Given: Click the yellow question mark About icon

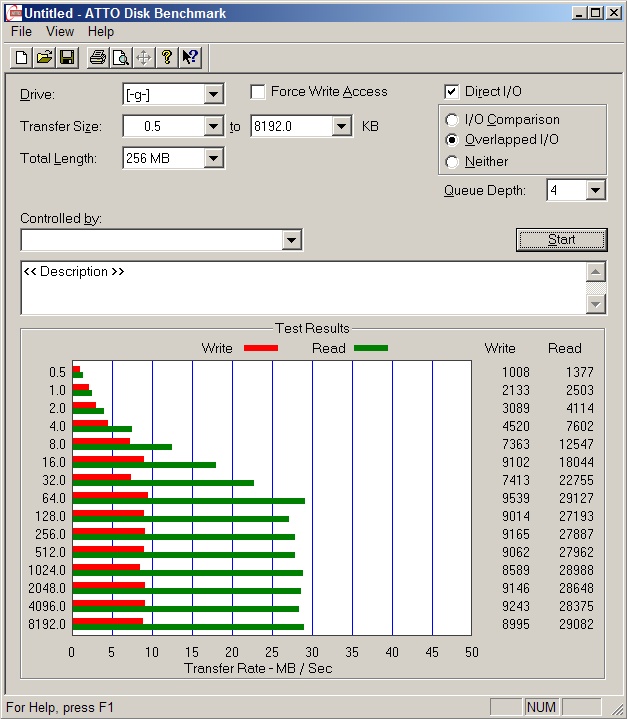Looking at the screenshot, I should click(167, 57).
